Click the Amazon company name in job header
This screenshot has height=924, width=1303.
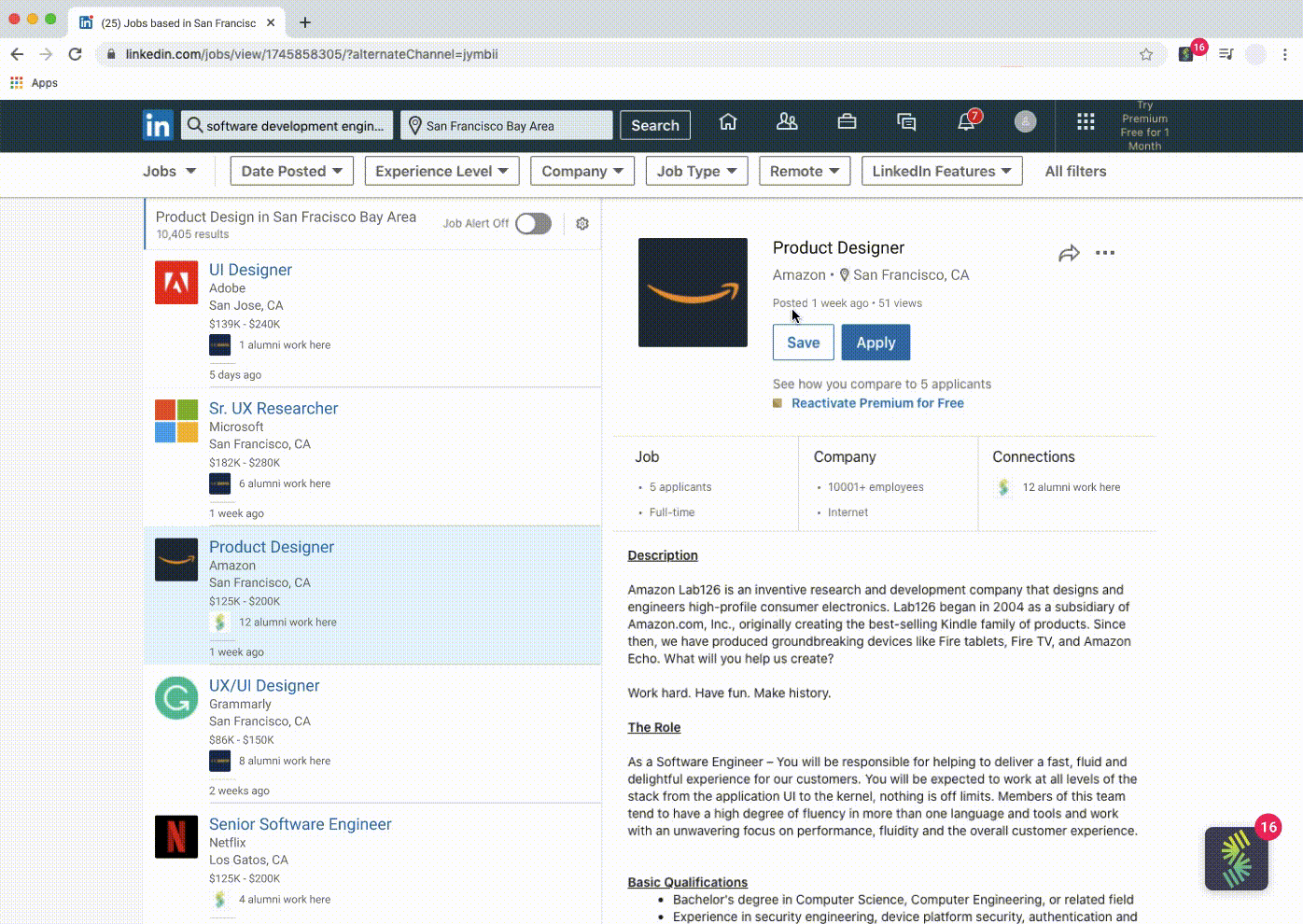[799, 275]
